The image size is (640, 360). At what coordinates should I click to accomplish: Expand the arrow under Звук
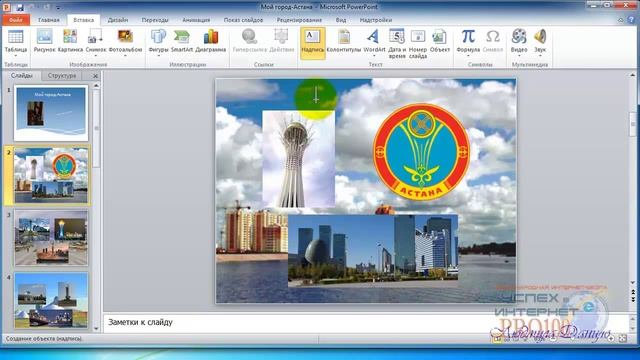540,56
